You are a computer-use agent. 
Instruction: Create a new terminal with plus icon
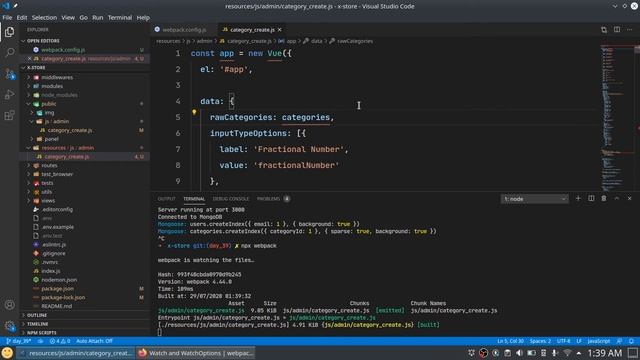pyautogui.click(x=578, y=199)
